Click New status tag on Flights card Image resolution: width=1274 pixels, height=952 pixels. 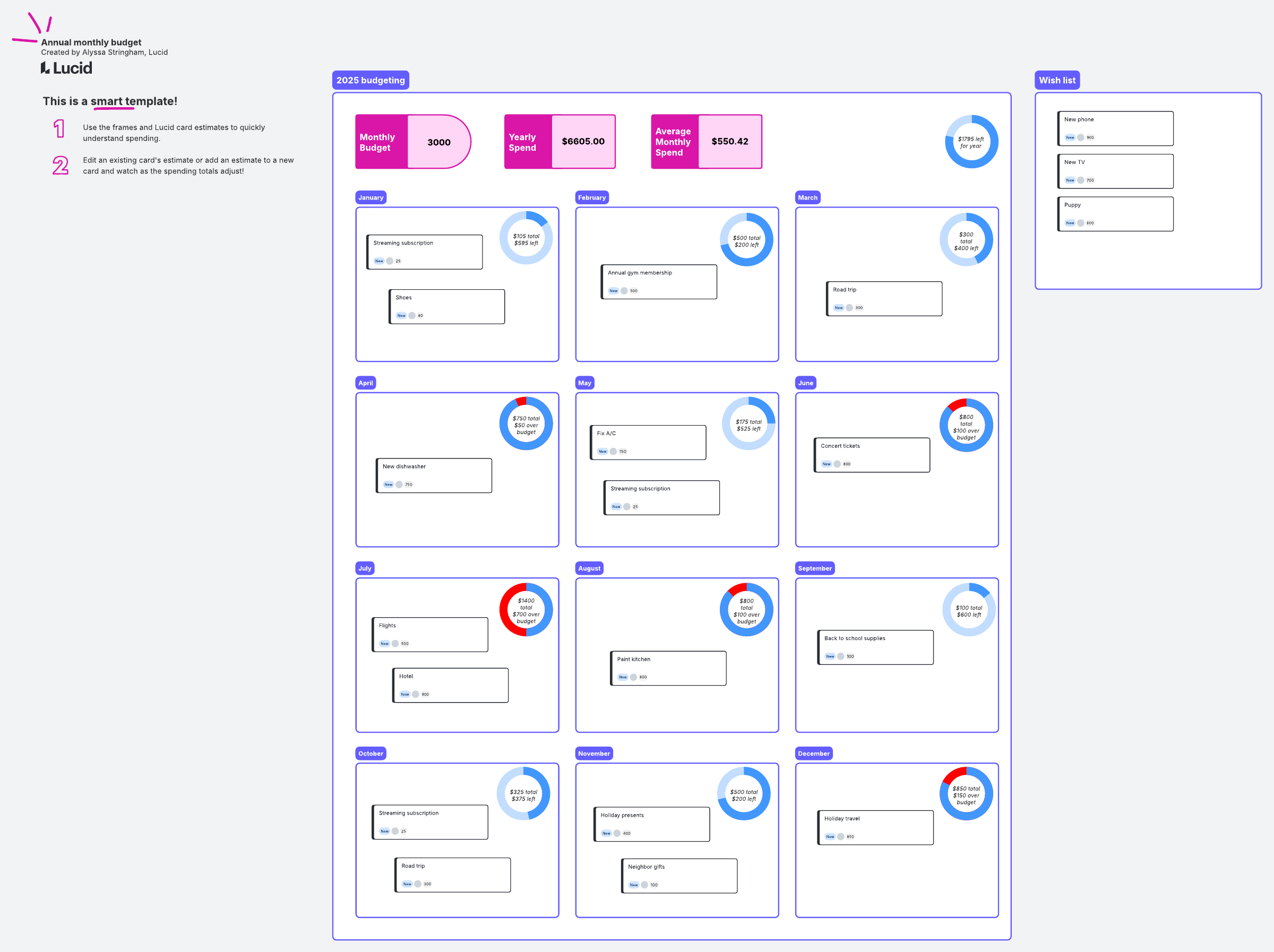pyautogui.click(x=384, y=644)
